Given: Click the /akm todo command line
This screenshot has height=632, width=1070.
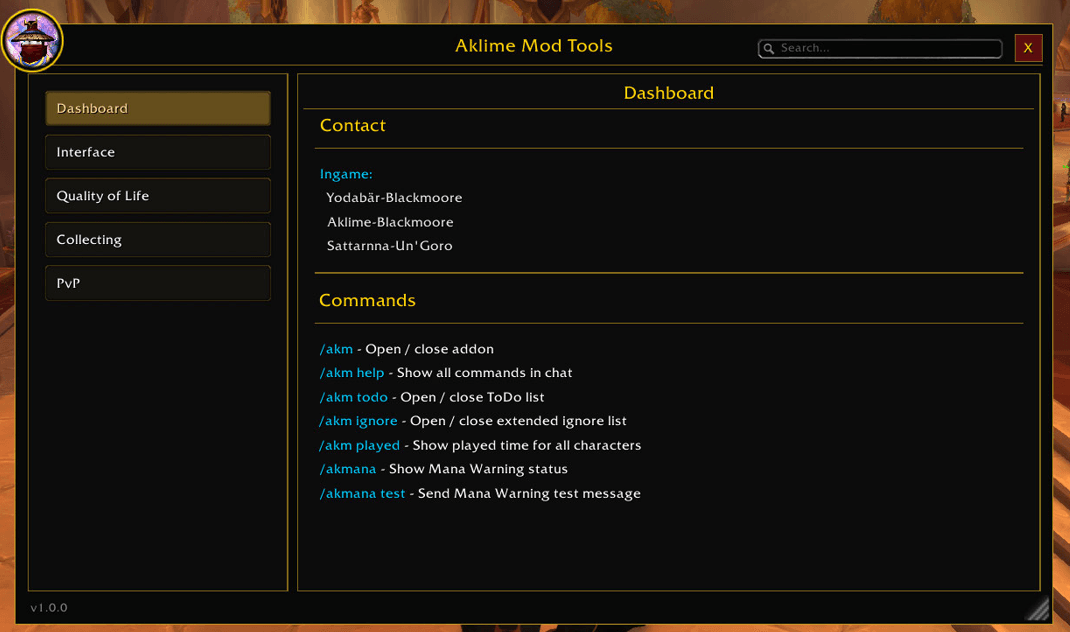Looking at the screenshot, I should 431,397.
